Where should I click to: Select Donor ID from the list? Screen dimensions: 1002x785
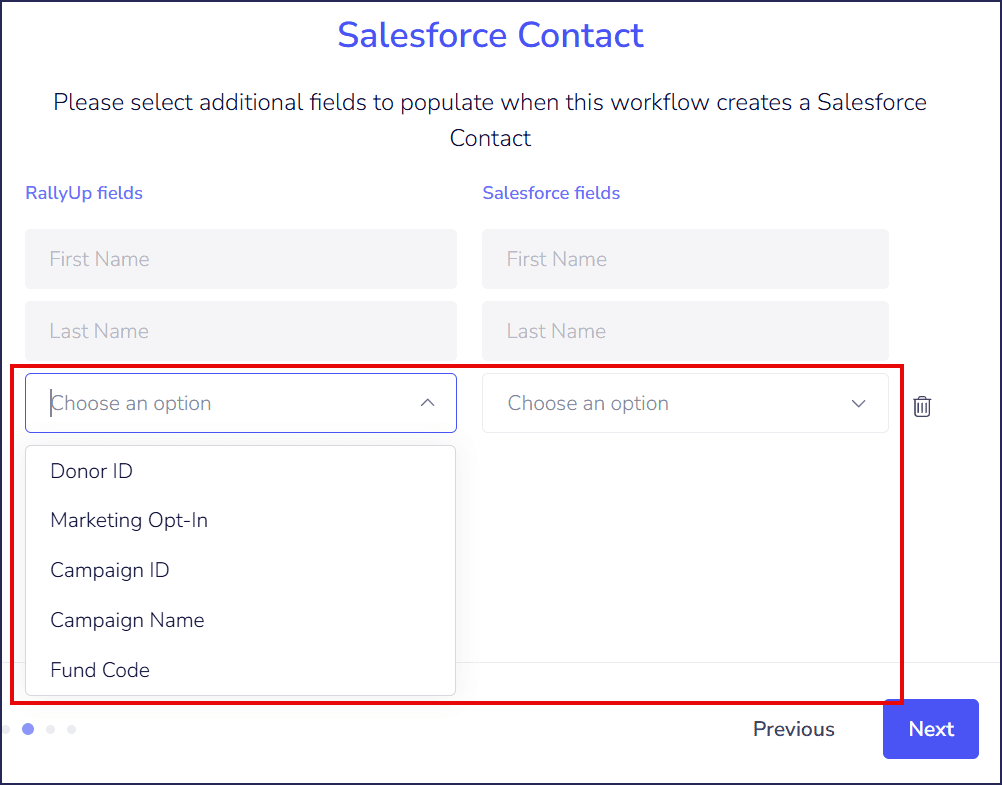(x=92, y=471)
